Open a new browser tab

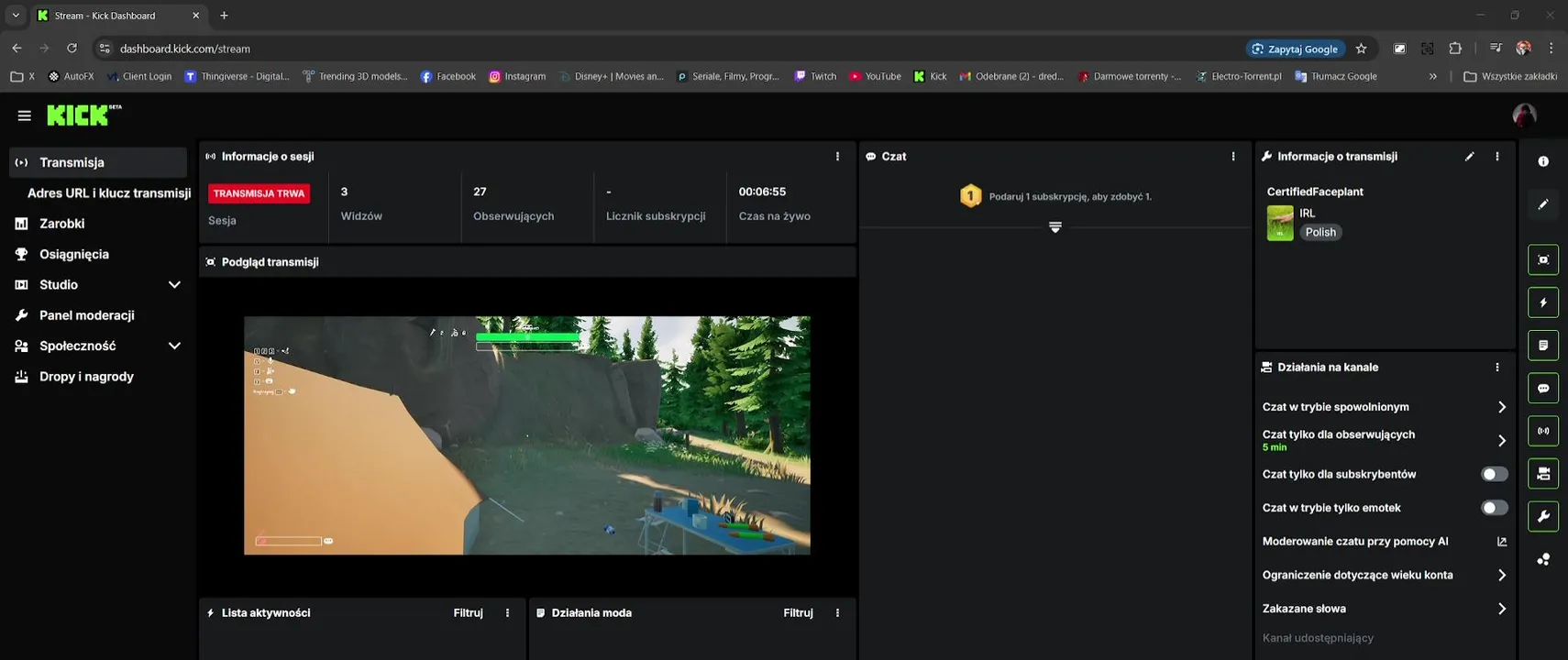click(x=224, y=16)
